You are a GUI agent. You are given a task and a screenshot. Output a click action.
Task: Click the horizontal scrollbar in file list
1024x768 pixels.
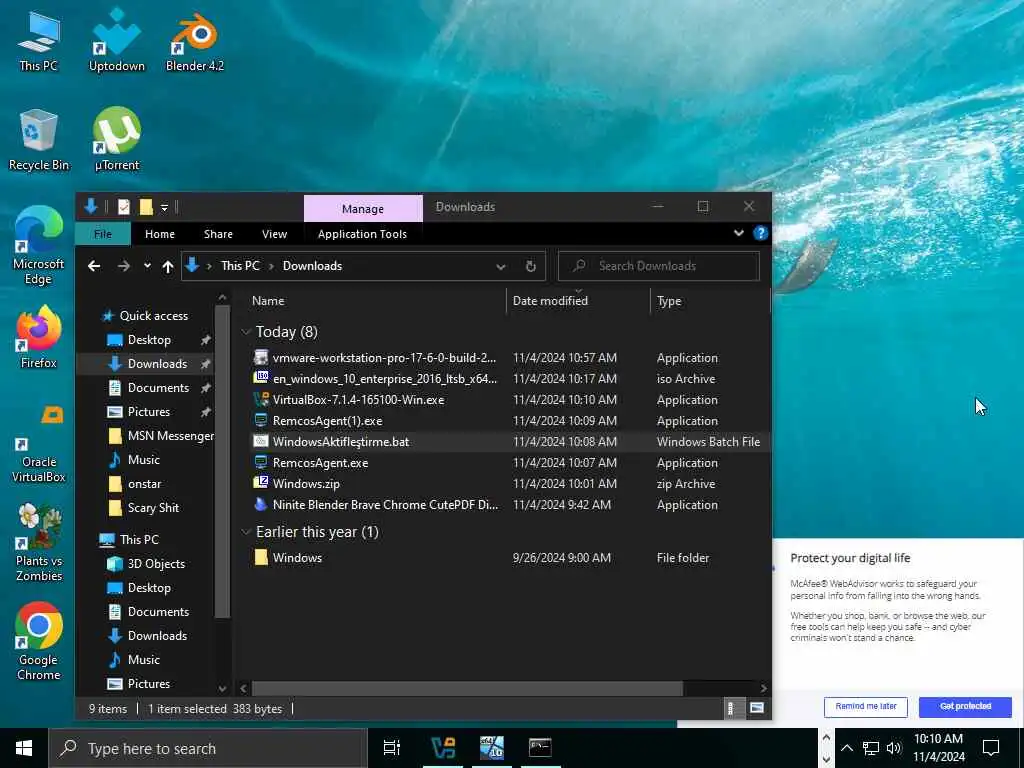click(x=467, y=688)
